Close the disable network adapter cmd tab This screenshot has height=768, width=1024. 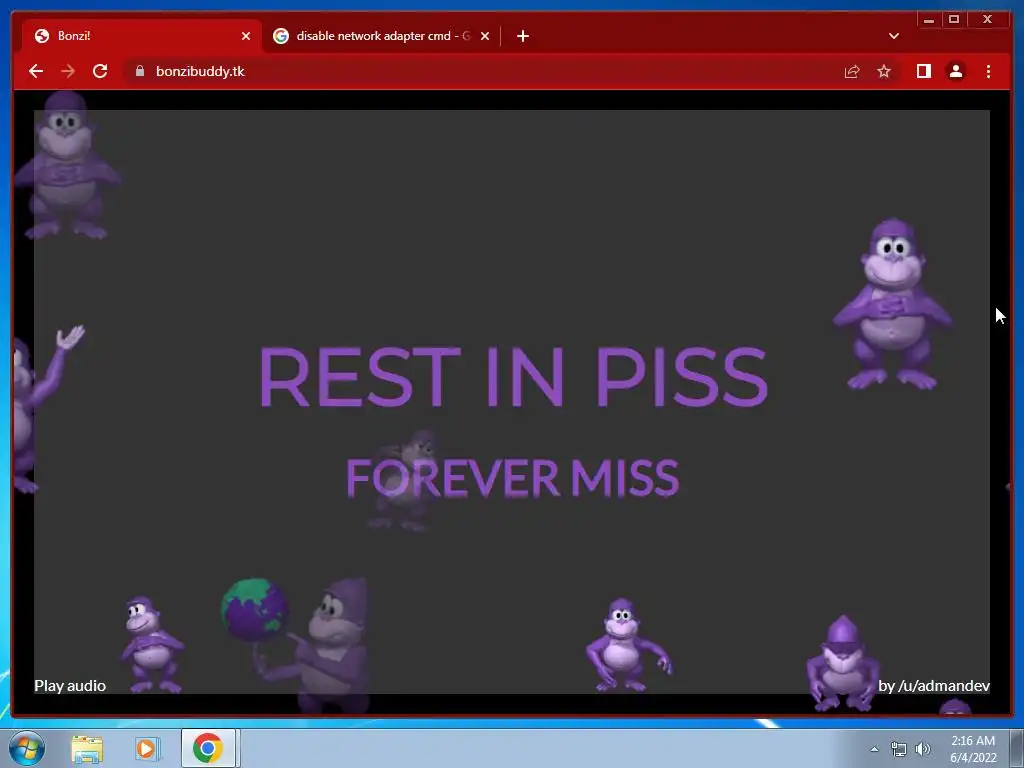485,36
